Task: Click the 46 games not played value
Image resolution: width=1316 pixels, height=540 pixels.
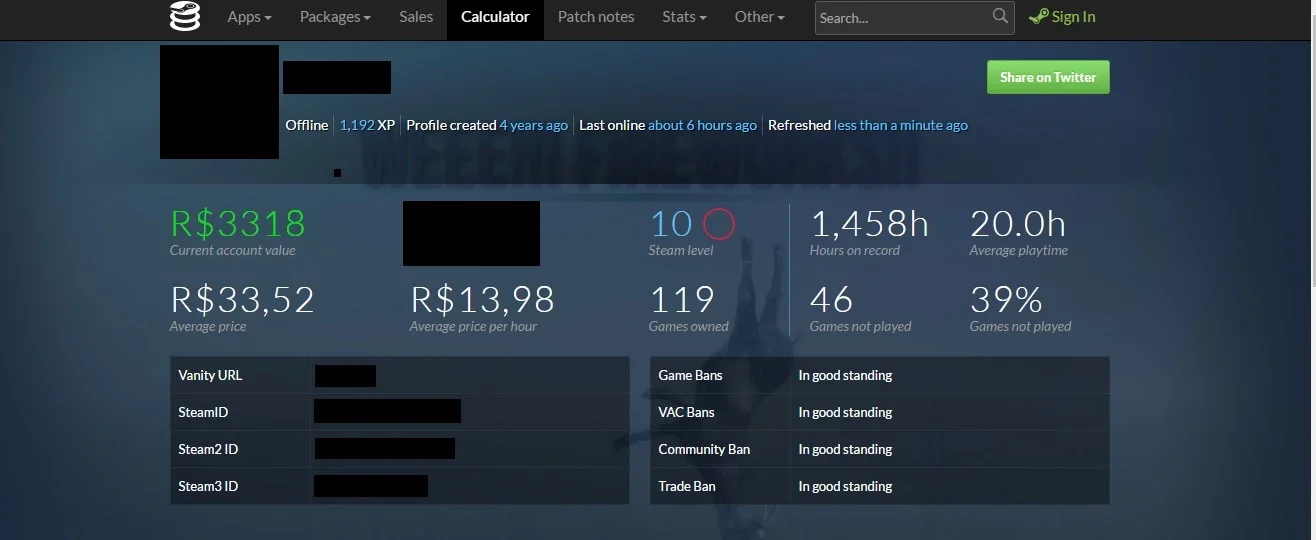Action: [x=831, y=299]
